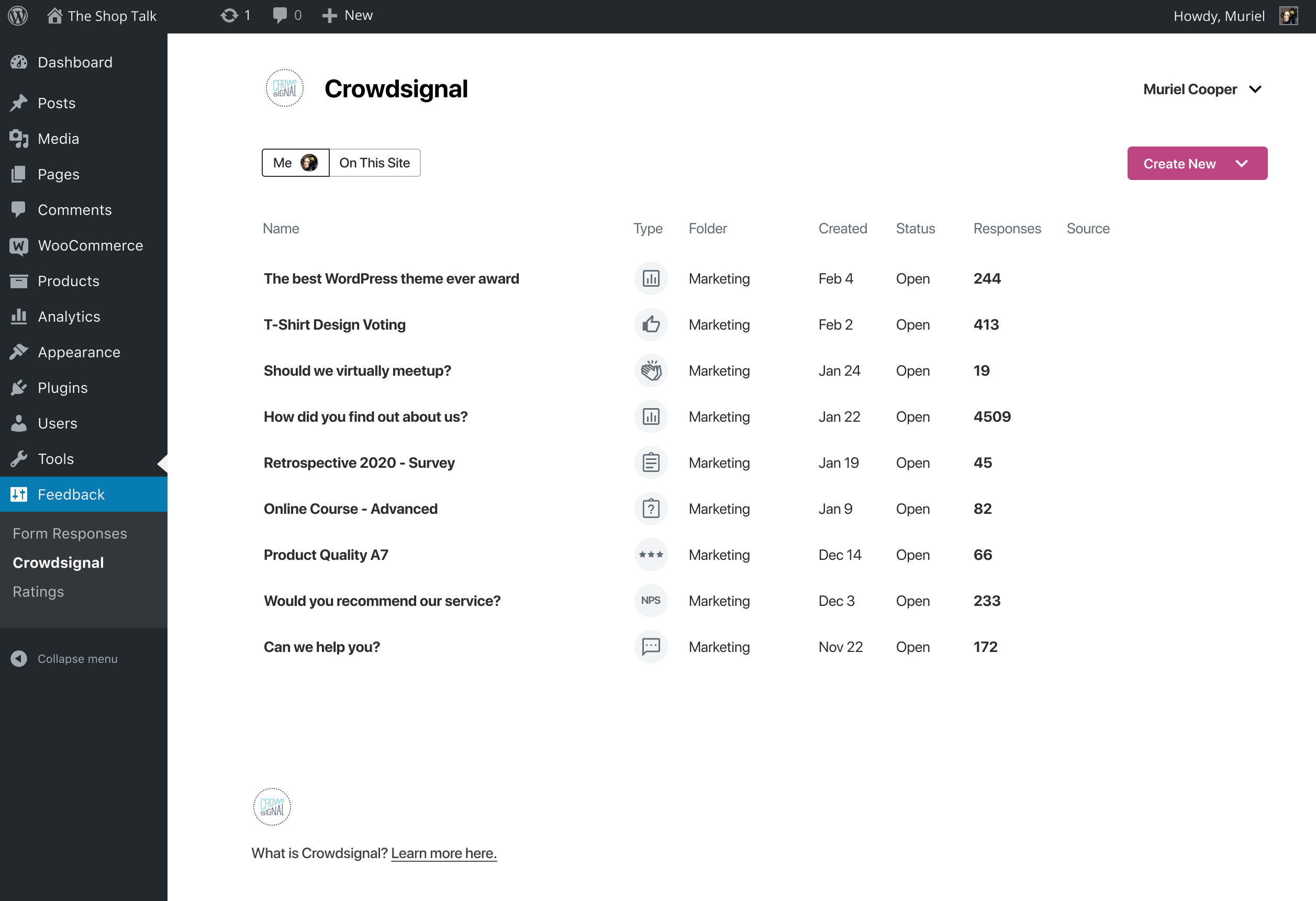This screenshot has width=1316, height=901.
Task: Click the chat bubble icon for 'Can we help you?'
Action: pos(651,647)
